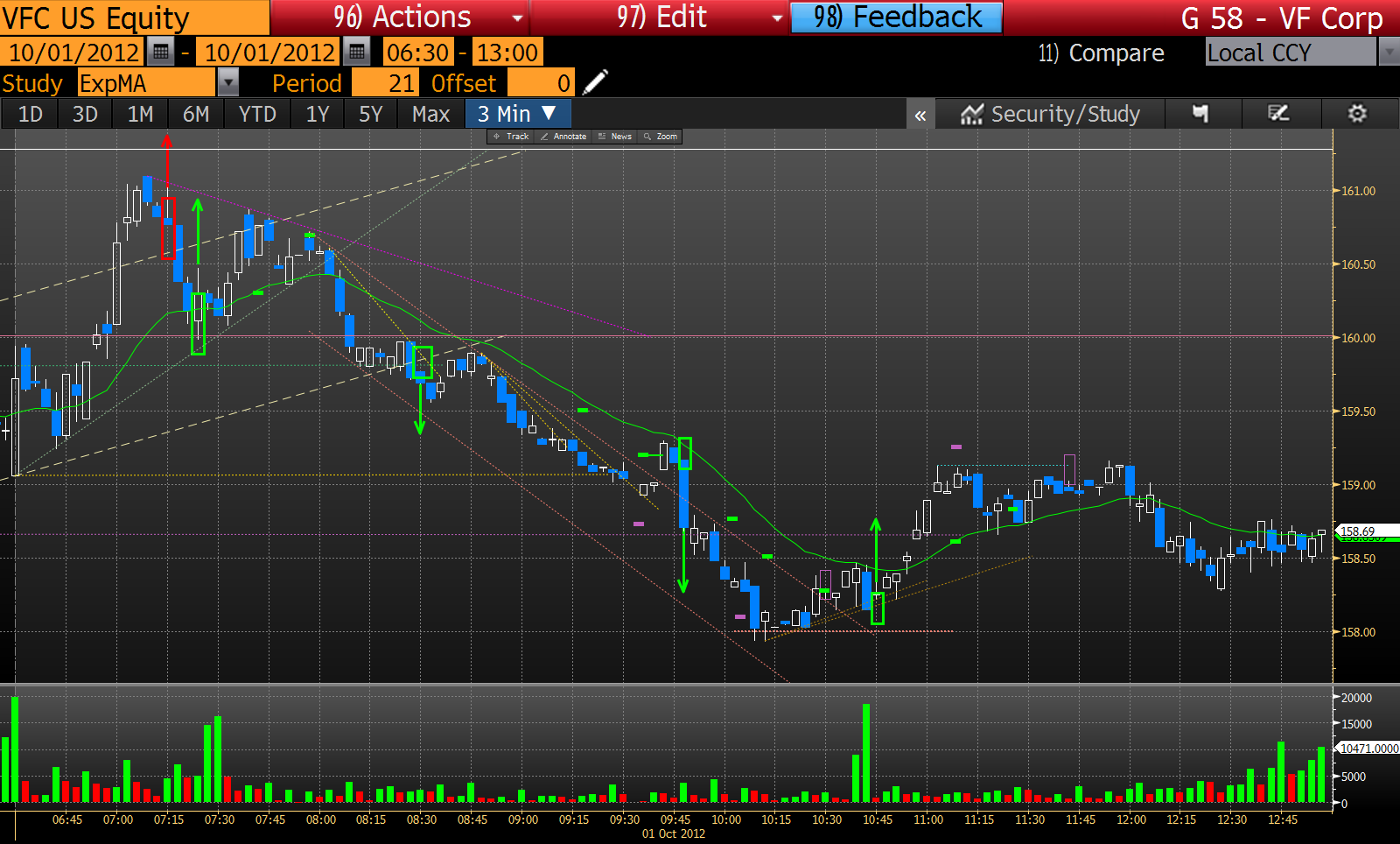Click the 159.00 price axis label

coord(1359,485)
